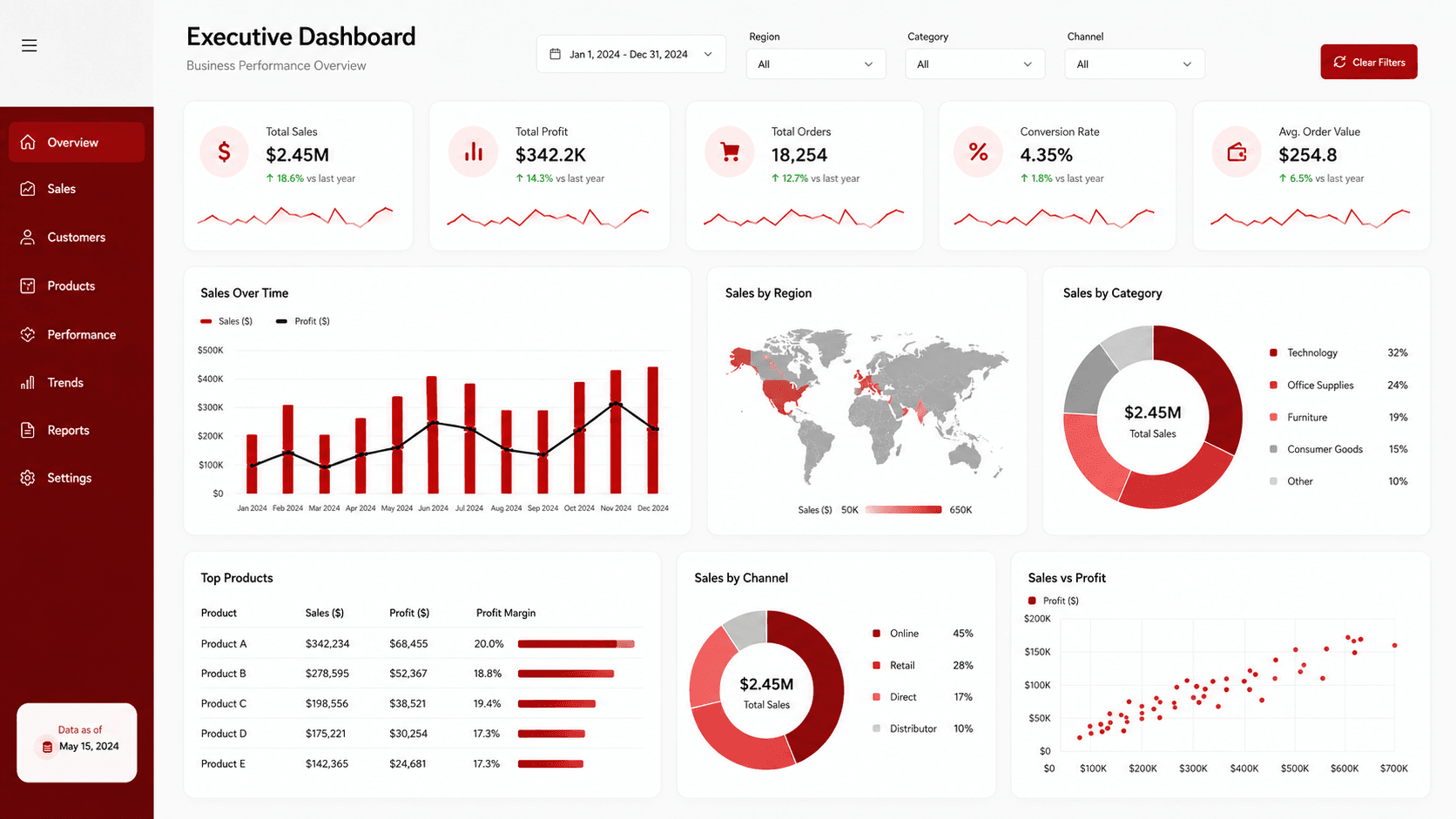
Task: Click Product E profit margin bar
Action: click(x=550, y=764)
